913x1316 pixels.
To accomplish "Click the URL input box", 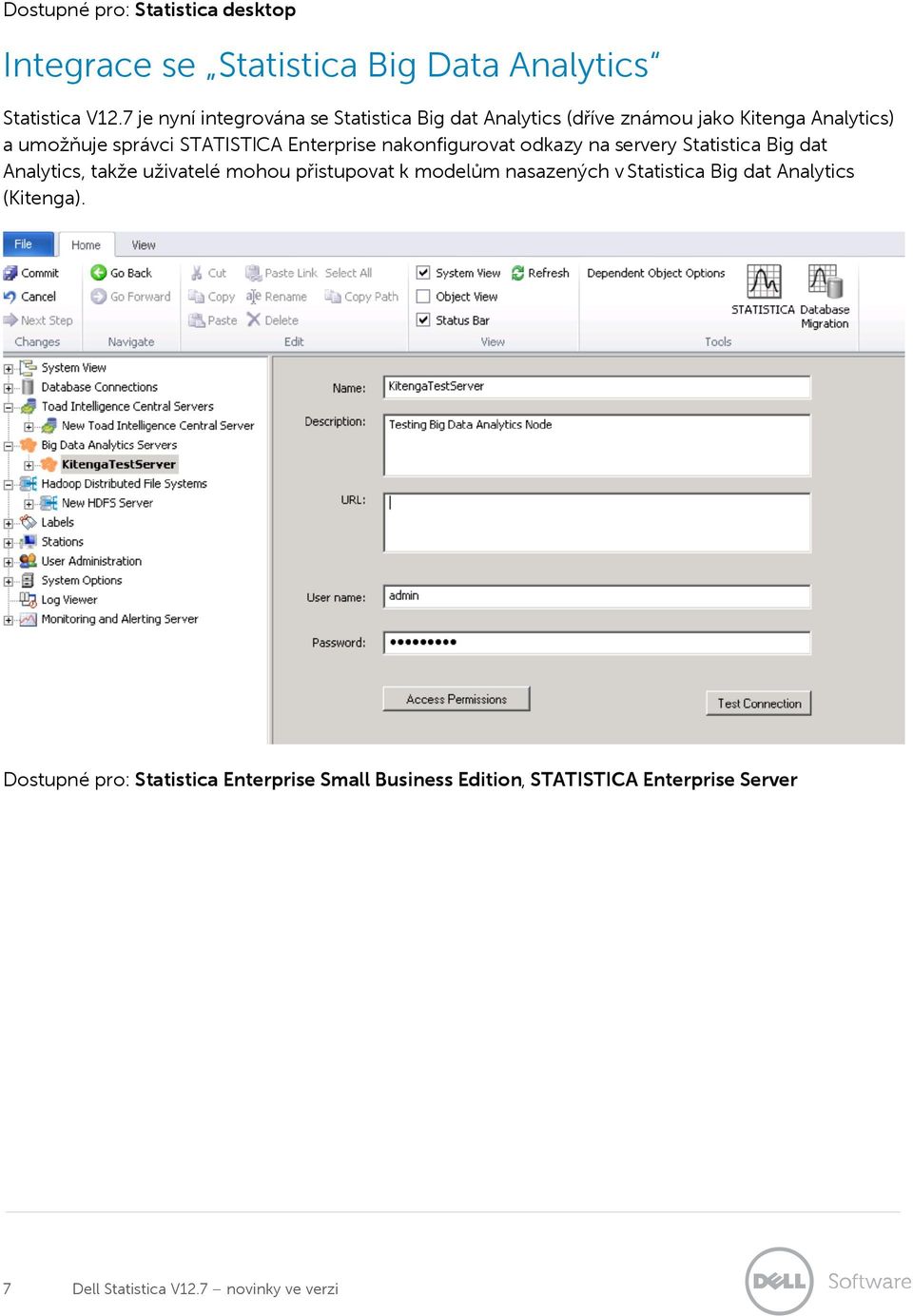I will coord(597,522).
